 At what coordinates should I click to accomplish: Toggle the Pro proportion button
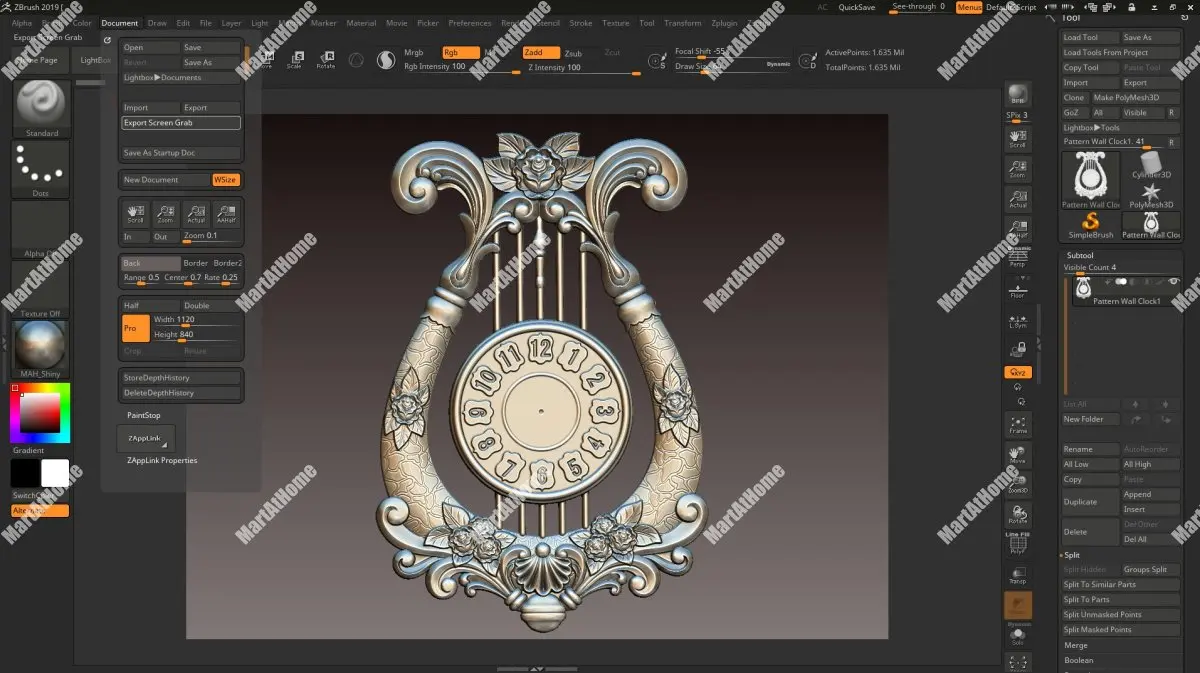(135, 328)
